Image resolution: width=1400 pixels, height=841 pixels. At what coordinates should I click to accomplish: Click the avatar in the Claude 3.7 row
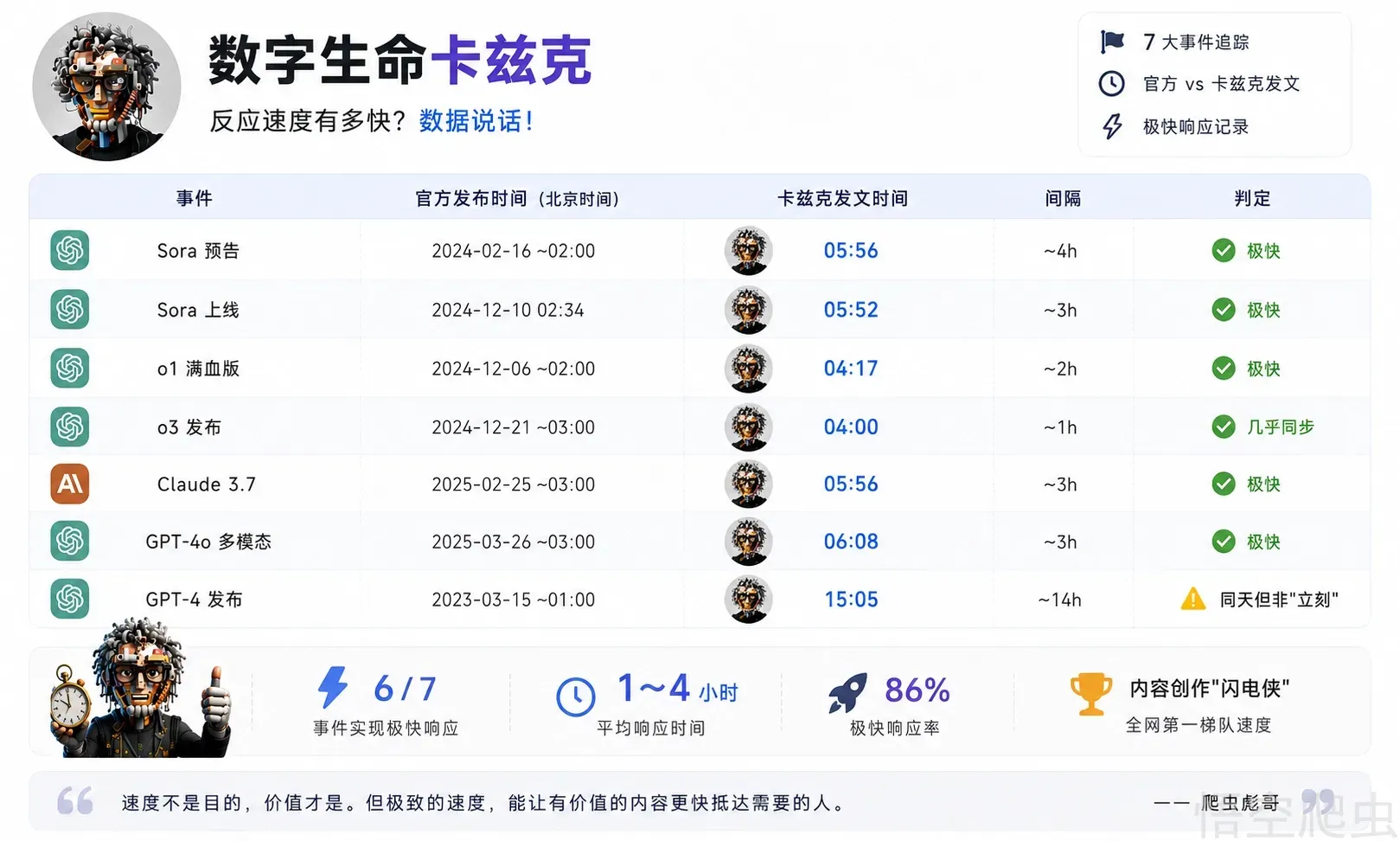coord(749,485)
